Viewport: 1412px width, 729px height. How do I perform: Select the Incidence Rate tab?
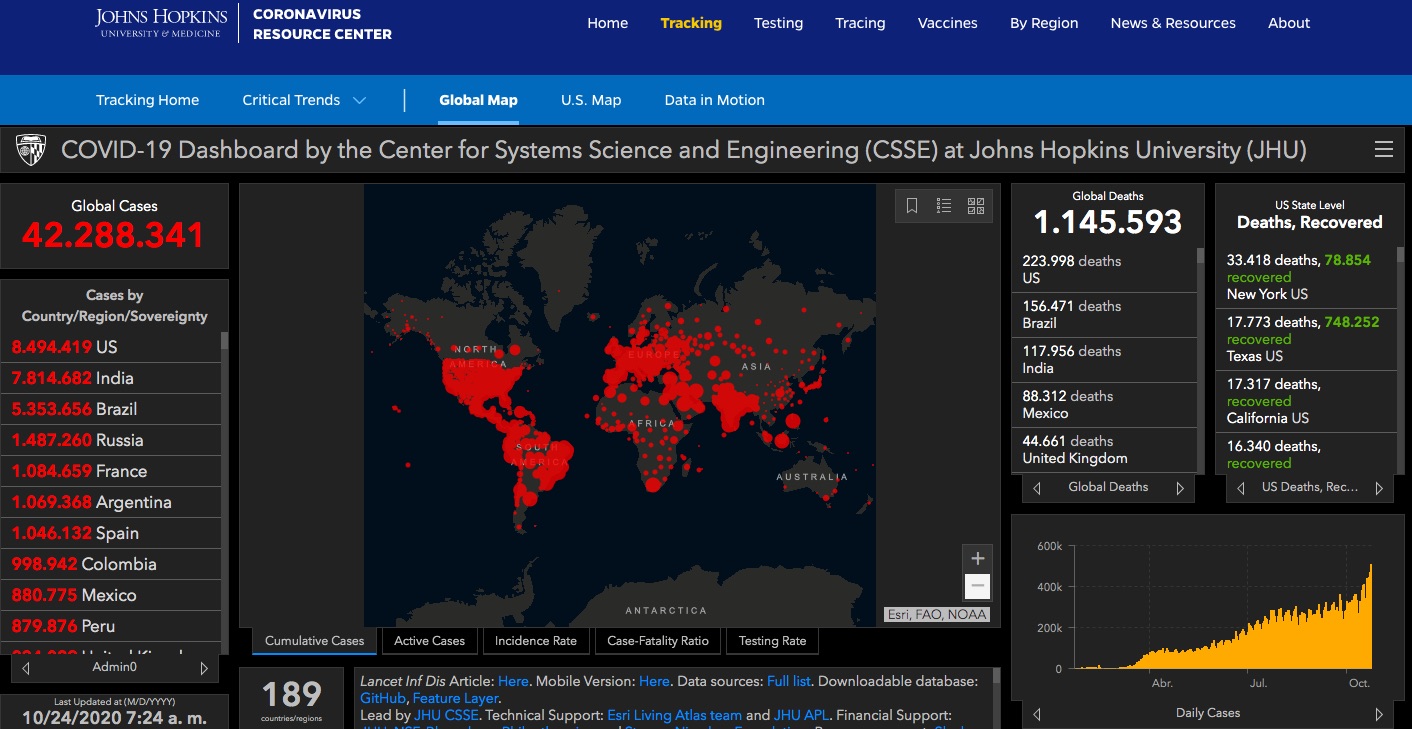tap(536, 641)
